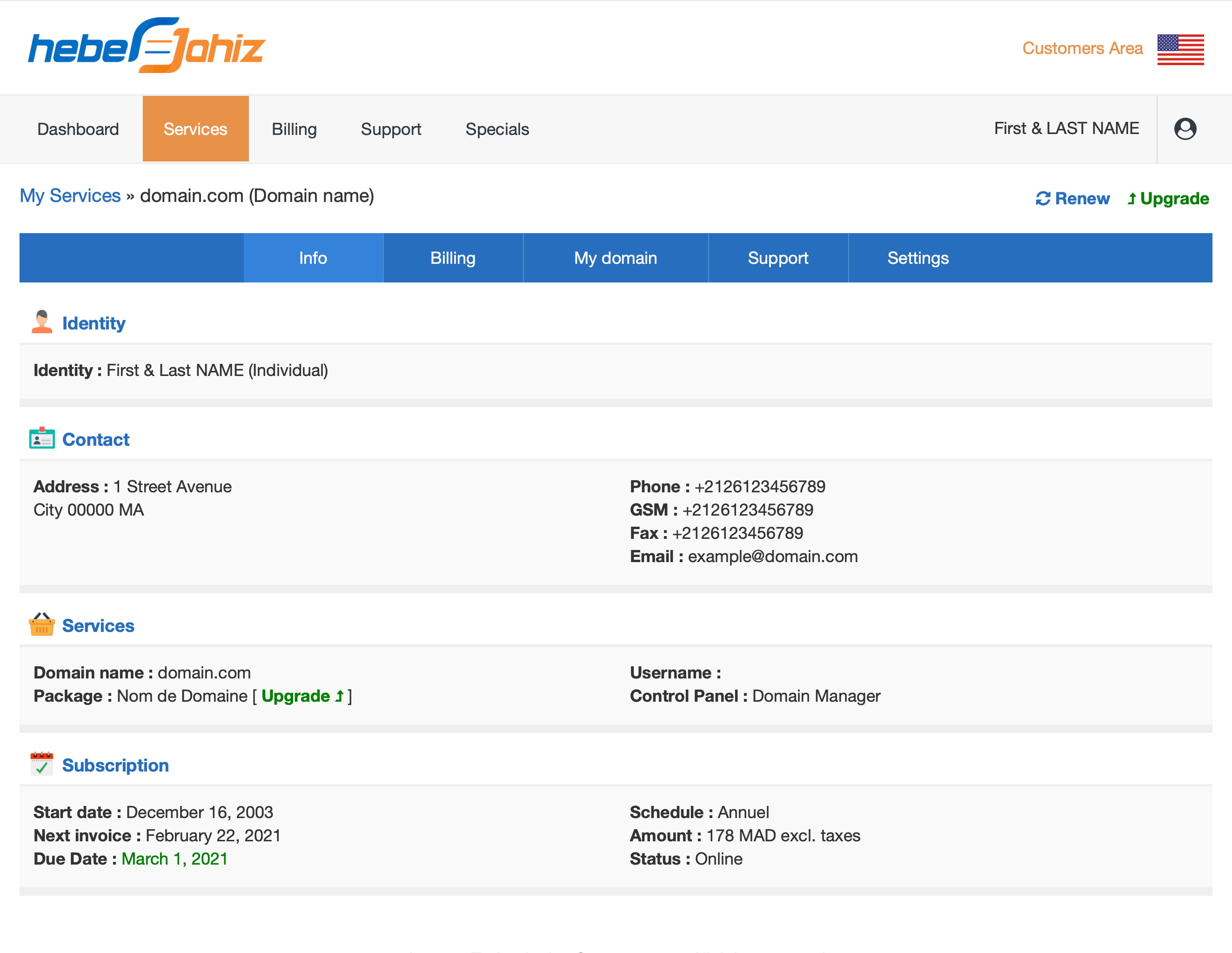Open the Billing main menu item
Image resolution: width=1232 pixels, height=953 pixels.
tap(294, 129)
